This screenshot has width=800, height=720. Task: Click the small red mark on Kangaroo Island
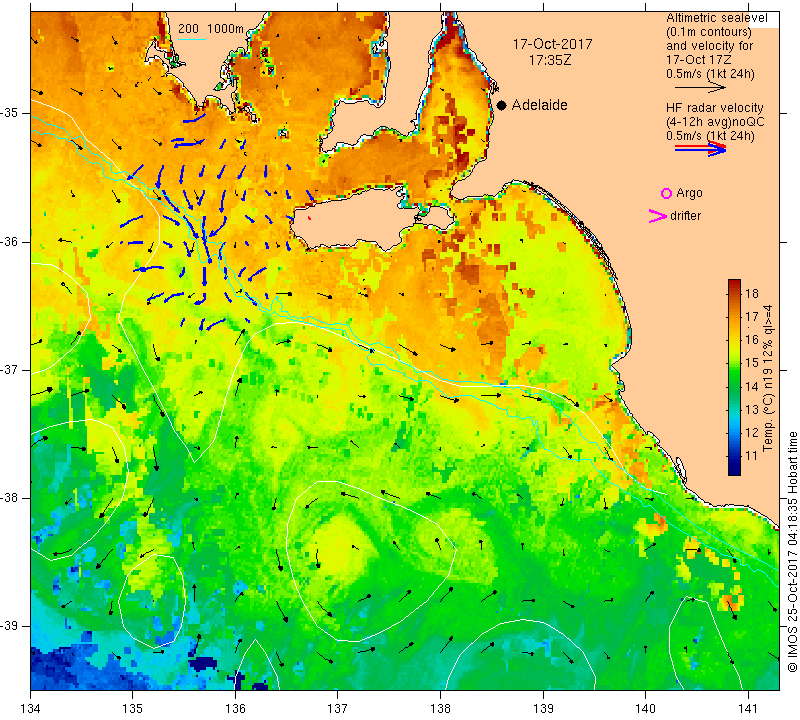(309, 218)
